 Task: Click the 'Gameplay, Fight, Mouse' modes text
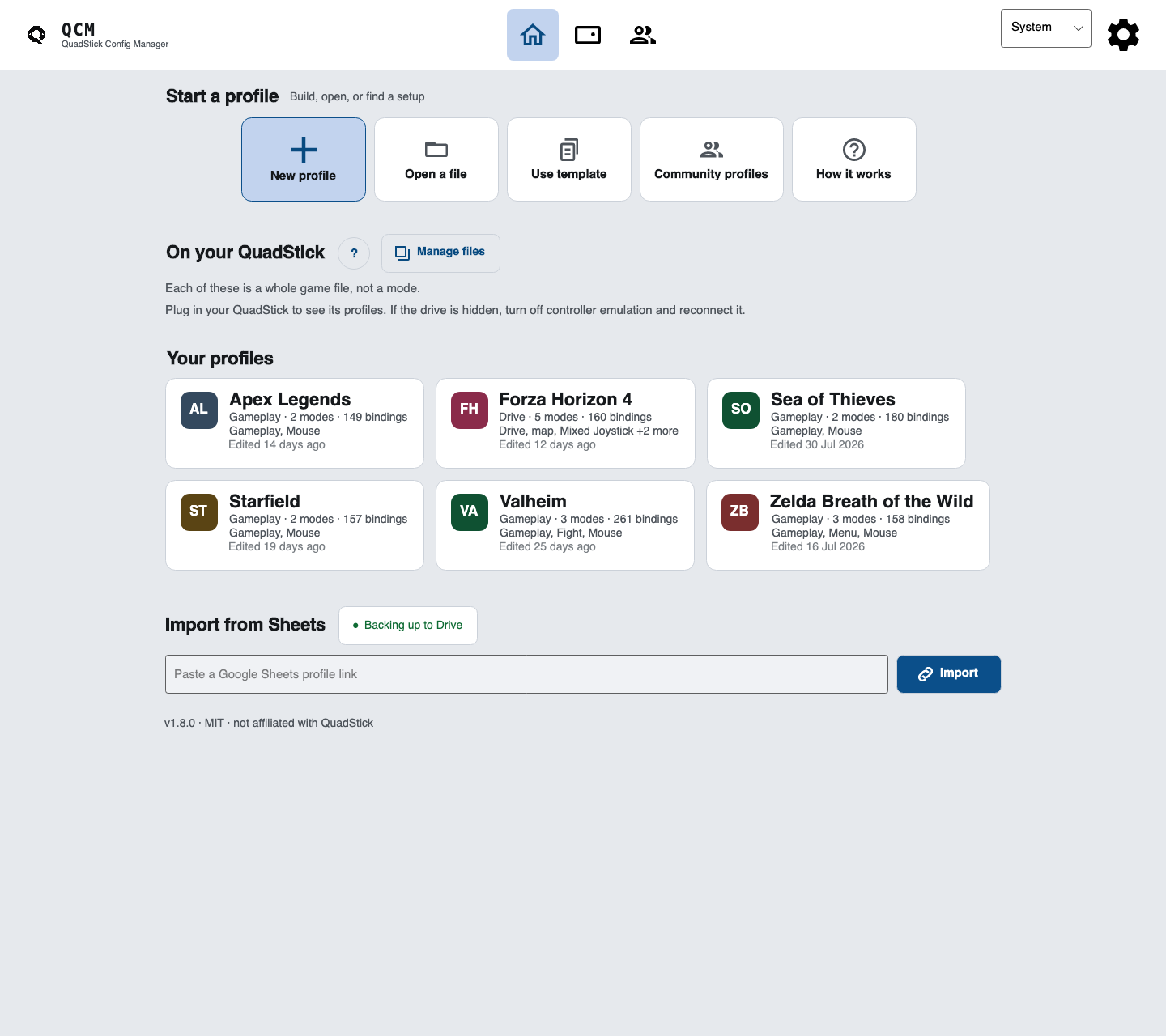point(561,533)
